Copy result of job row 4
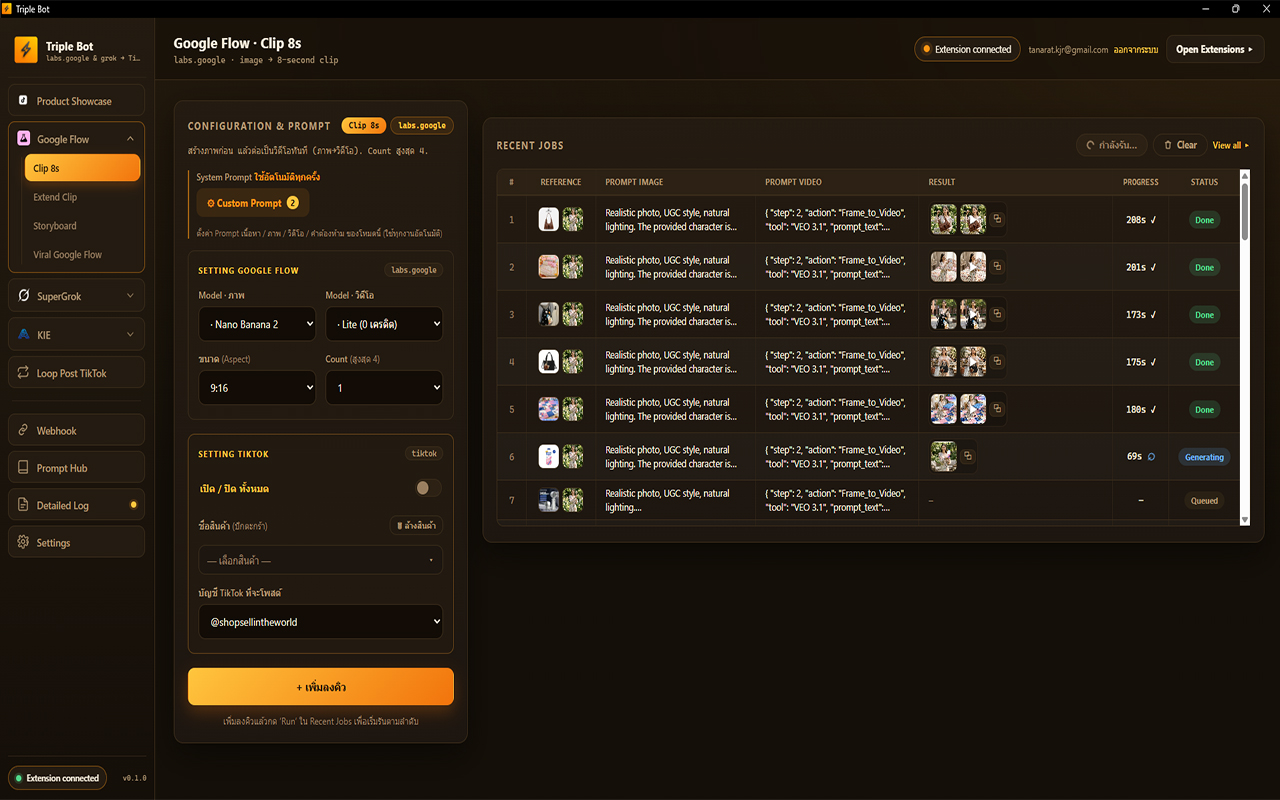 (997, 362)
